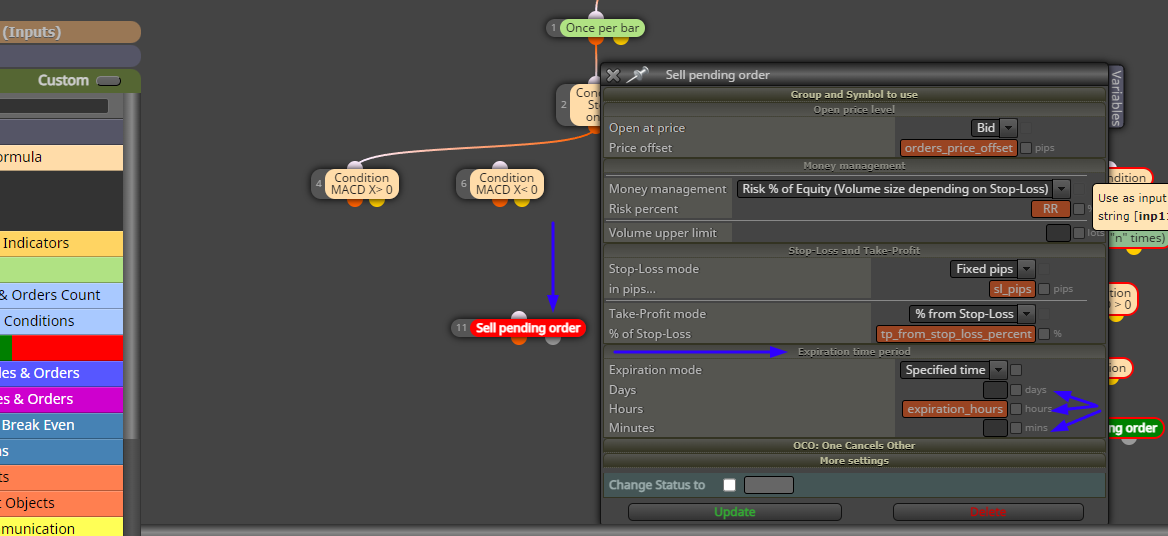Click yellow output dot of MACD X< 0 node
Screen dimensions: 1168x536
[522, 201]
